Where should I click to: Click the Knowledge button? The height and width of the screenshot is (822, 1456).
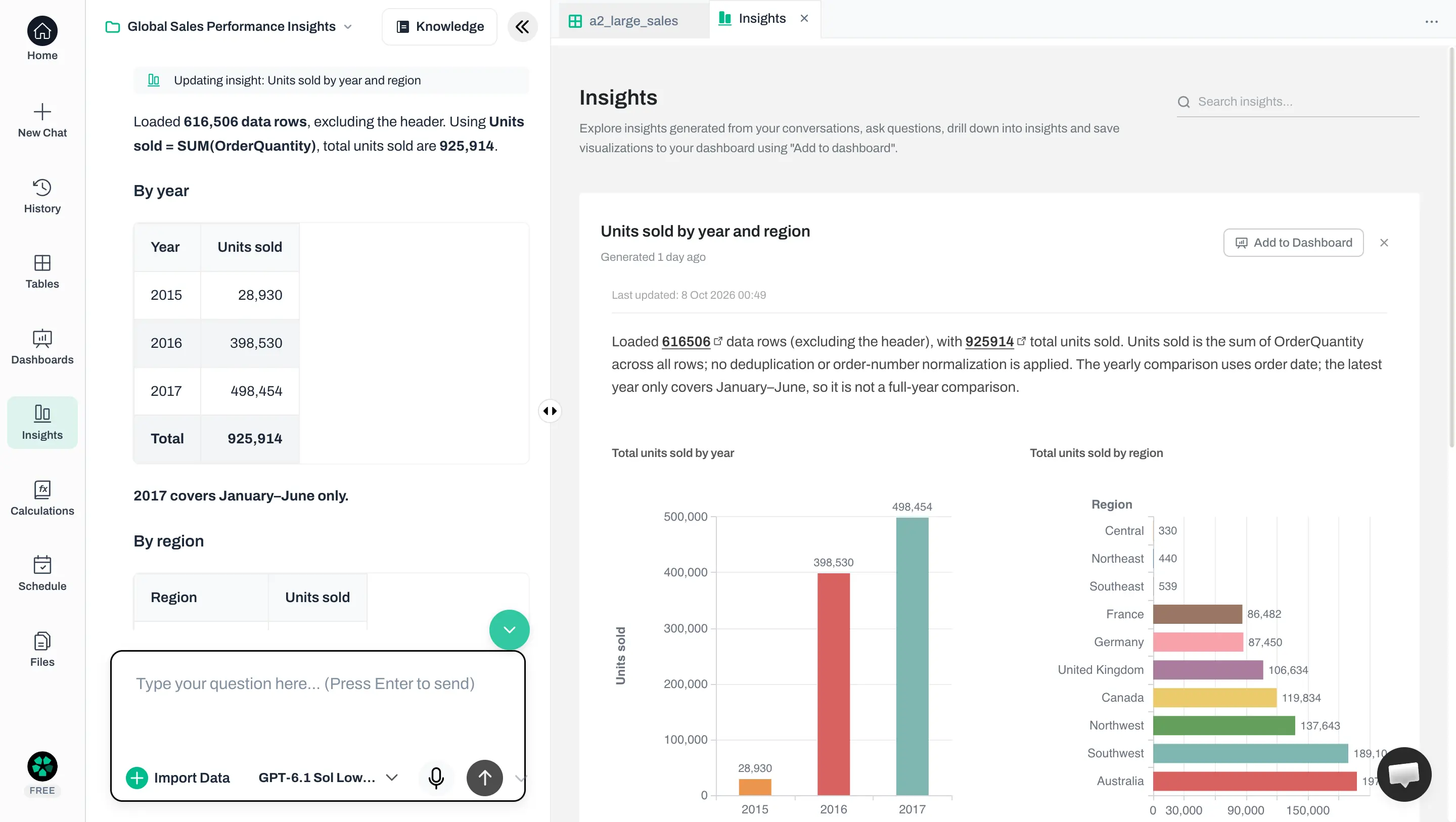coord(440,27)
